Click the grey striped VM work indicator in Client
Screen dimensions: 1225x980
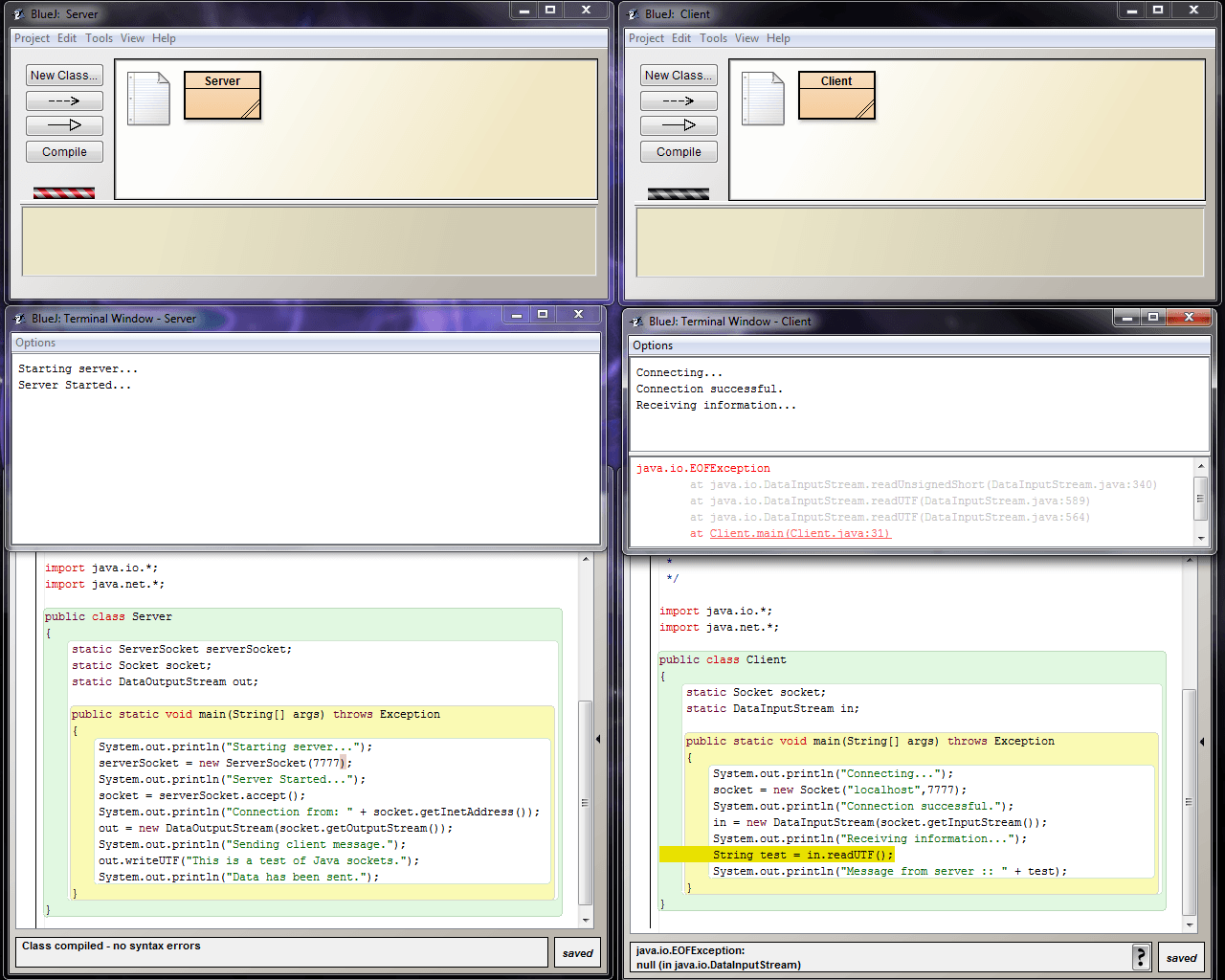tap(679, 193)
